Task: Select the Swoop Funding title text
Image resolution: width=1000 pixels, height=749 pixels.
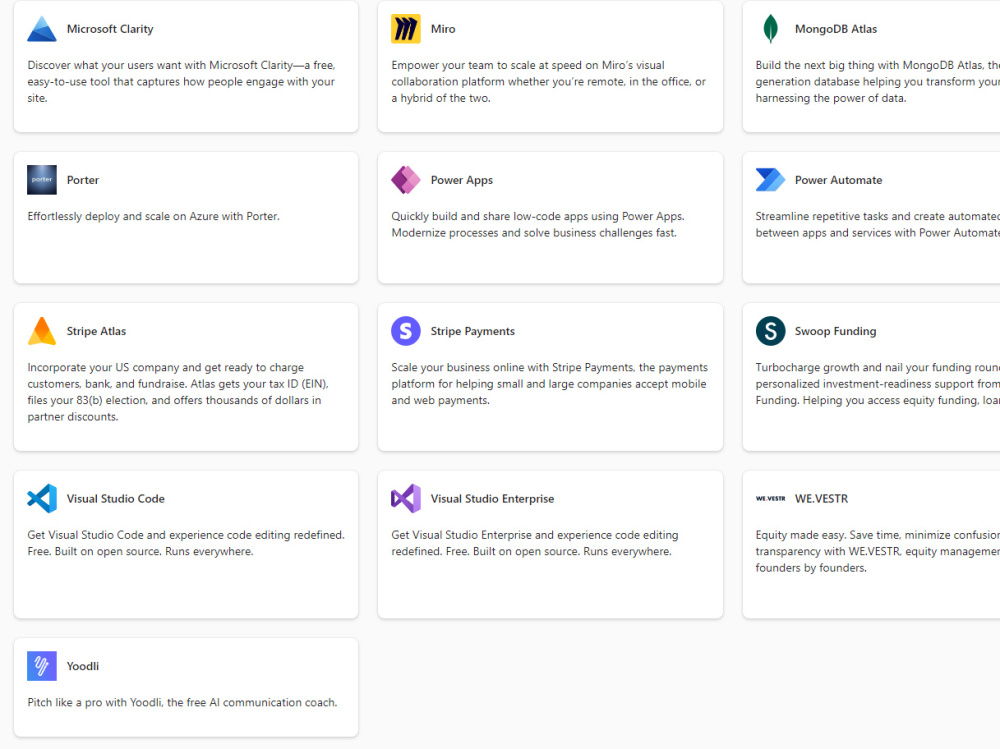Action: point(835,331)
